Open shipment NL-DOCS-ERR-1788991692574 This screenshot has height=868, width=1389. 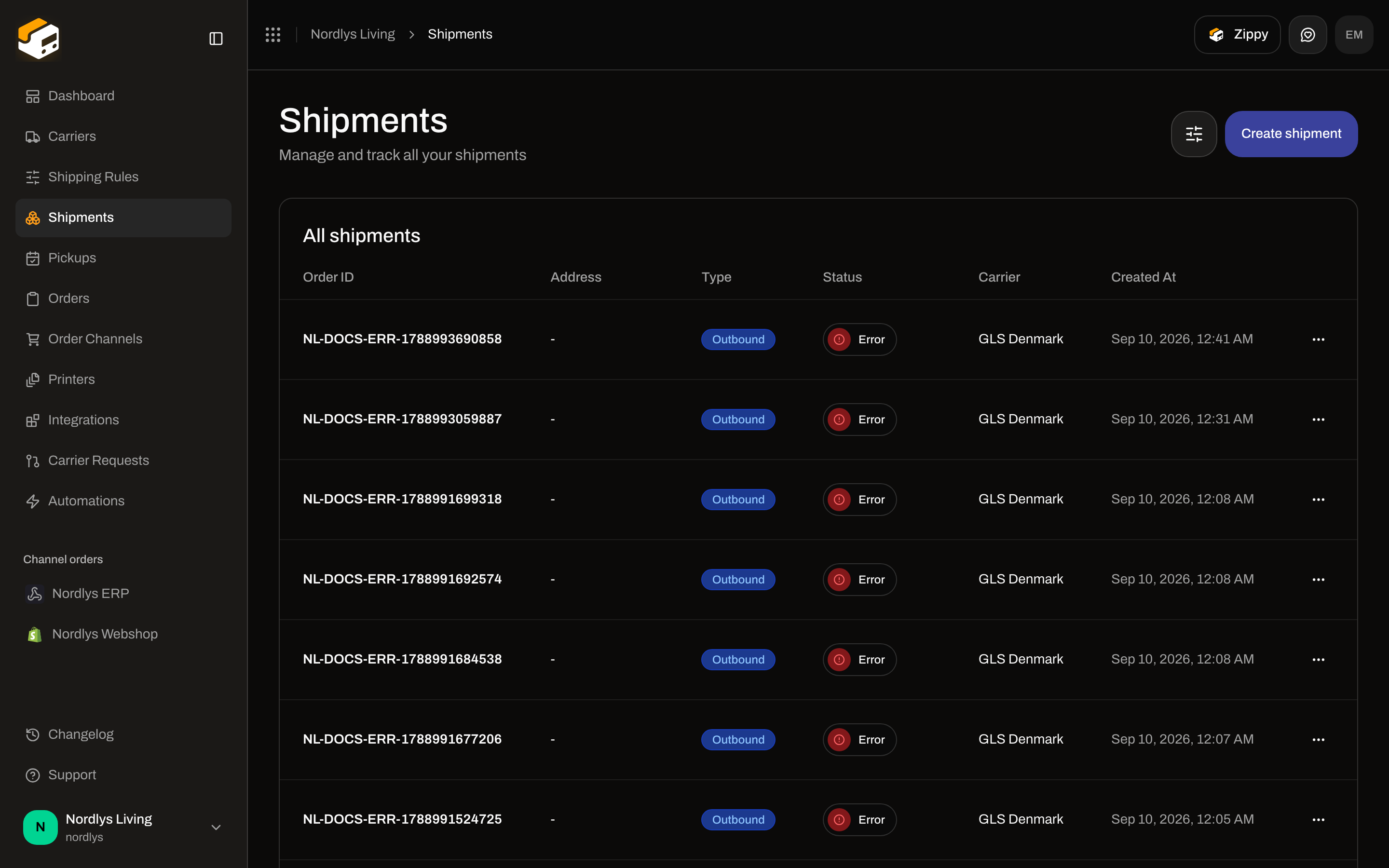[x=402, y=579]
